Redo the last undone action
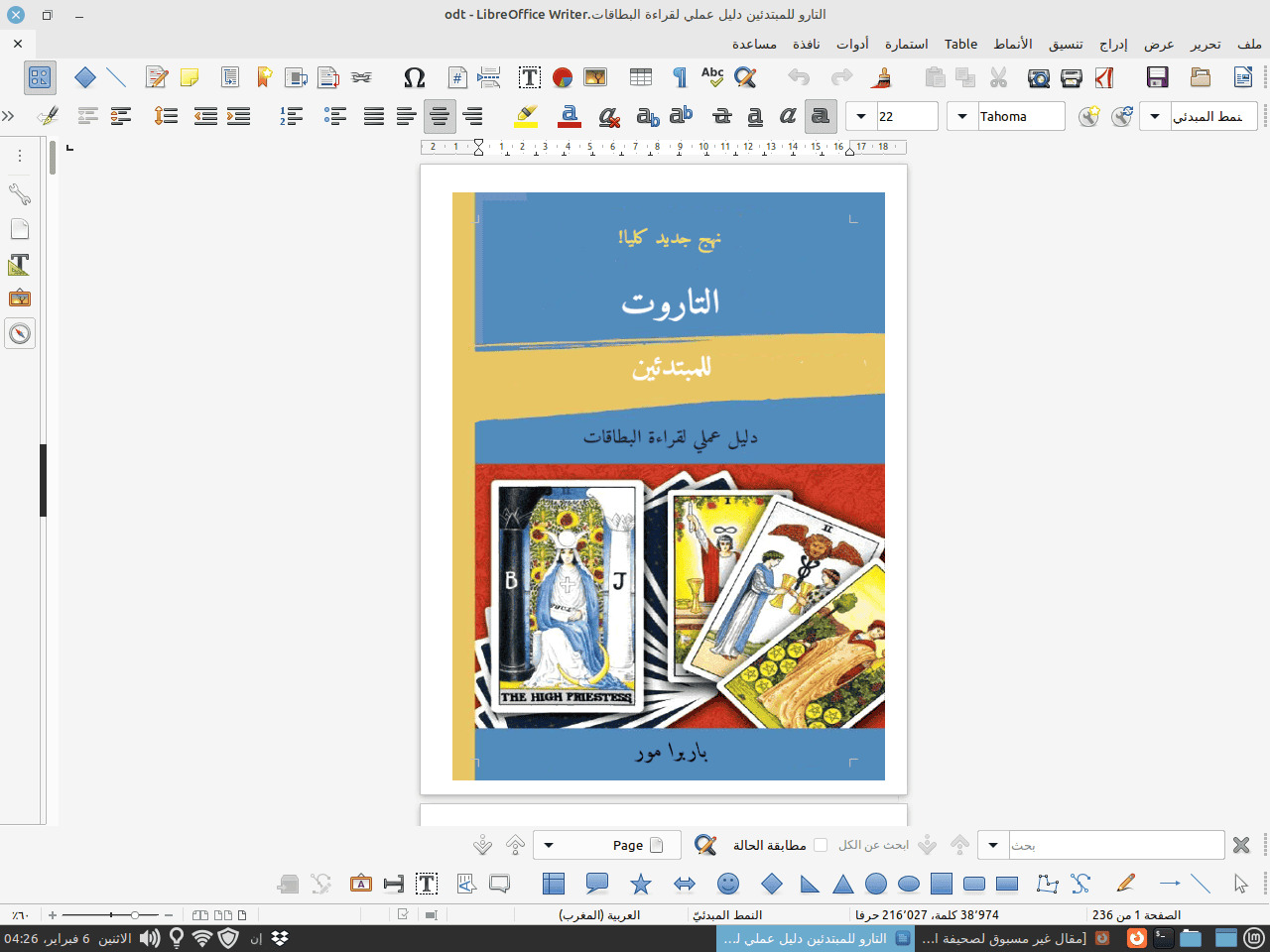1270x952 pixels. (x=842, y=77)
